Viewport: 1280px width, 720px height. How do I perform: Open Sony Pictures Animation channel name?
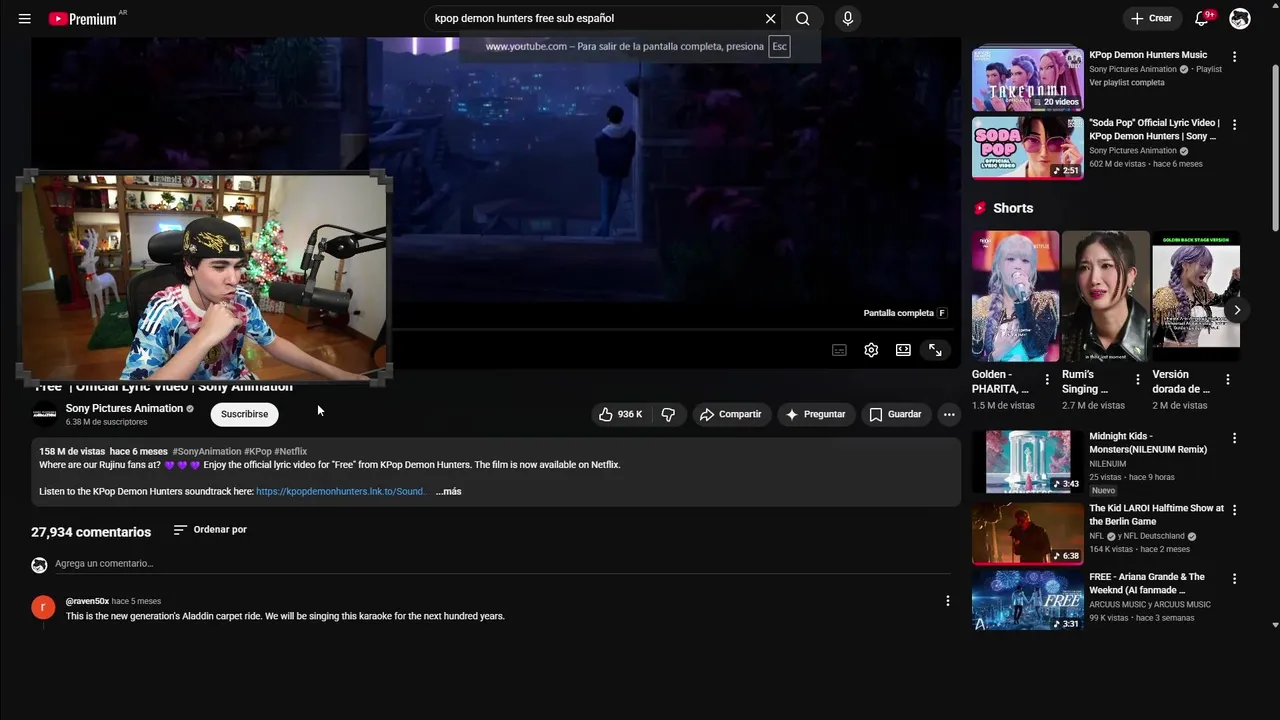point(124,408)
